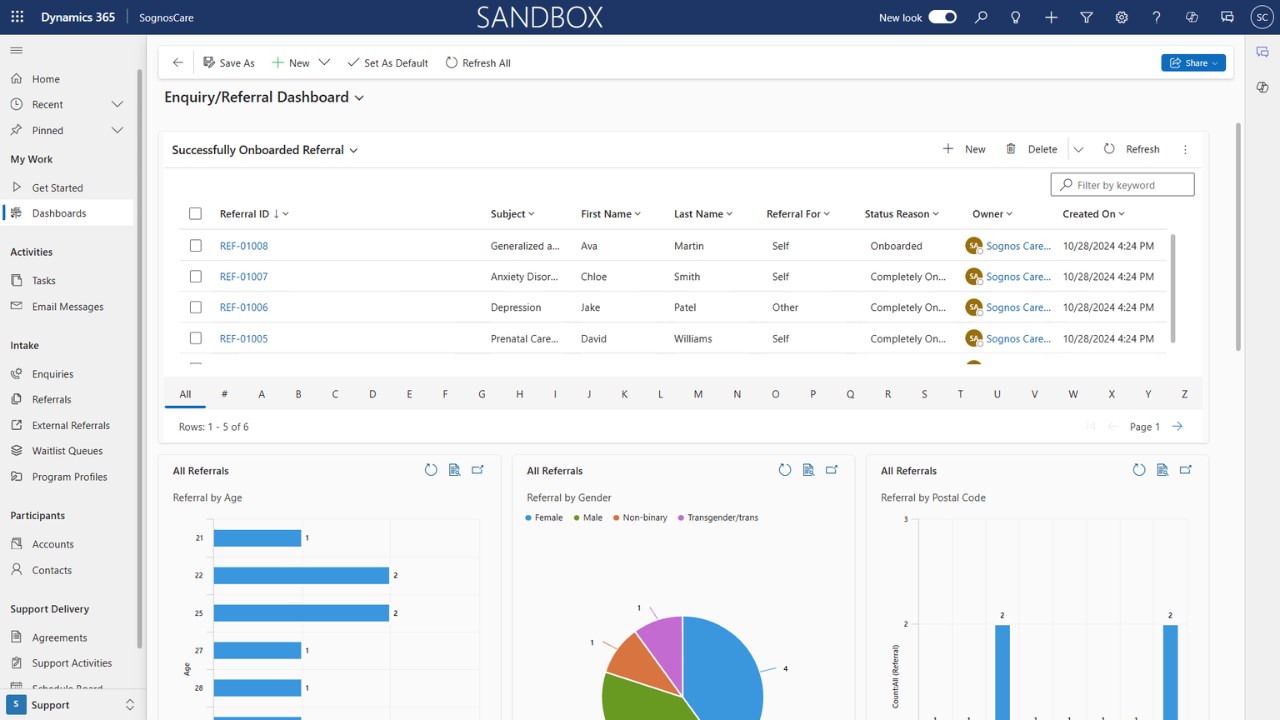The image size is (1280, 720).
Task: Toggle the New look switch
Action: click(942, 17)
